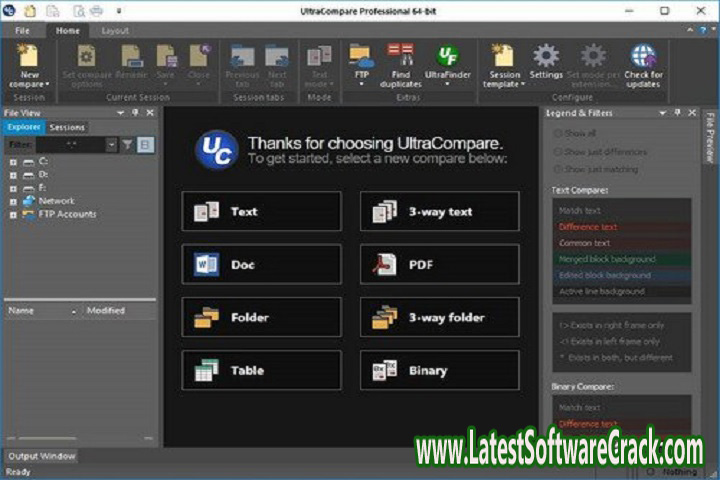
Task: Start a Doc compare
Action: pyautogui.click(x=262, y=264)
